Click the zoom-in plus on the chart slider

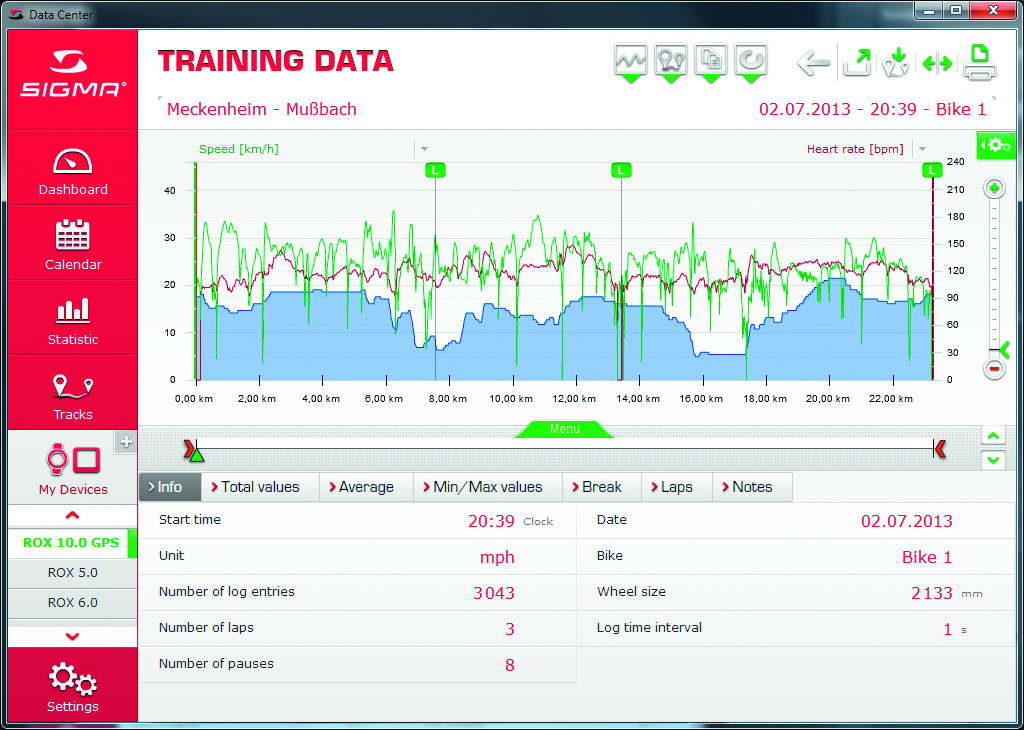[x=994, y=188]
